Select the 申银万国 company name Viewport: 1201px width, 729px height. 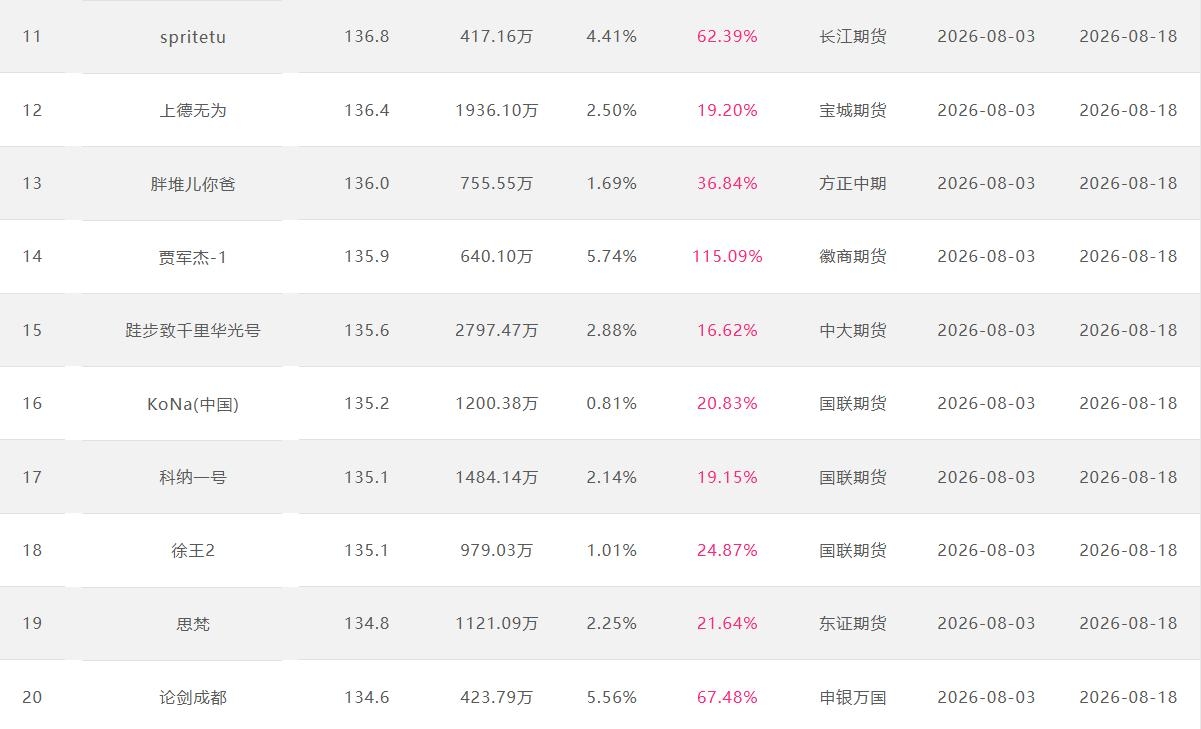coord(853,697)
